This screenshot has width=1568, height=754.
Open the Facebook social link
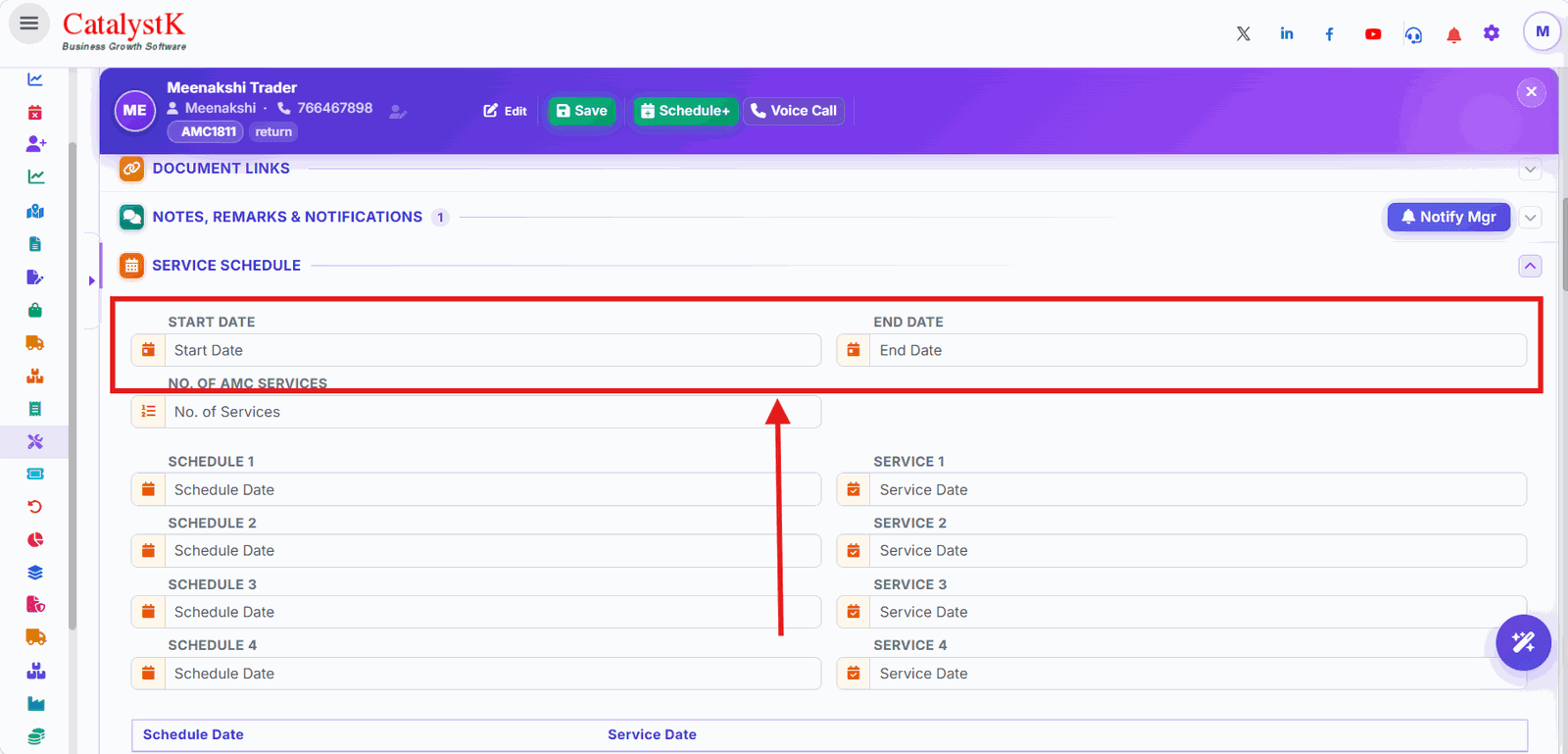[1330, 34]
